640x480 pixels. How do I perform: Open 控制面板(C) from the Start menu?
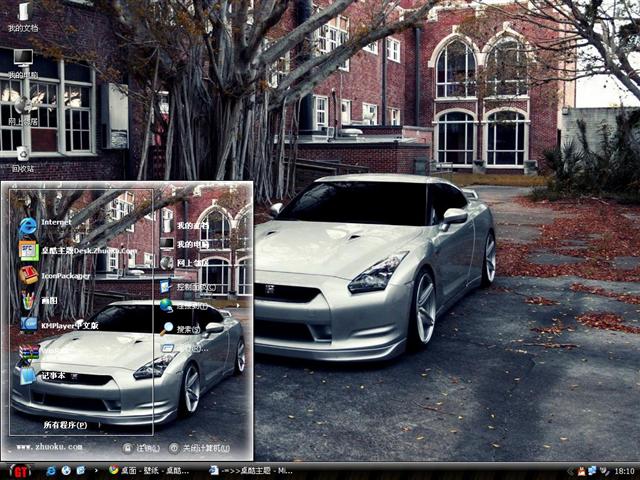[188, 287]
